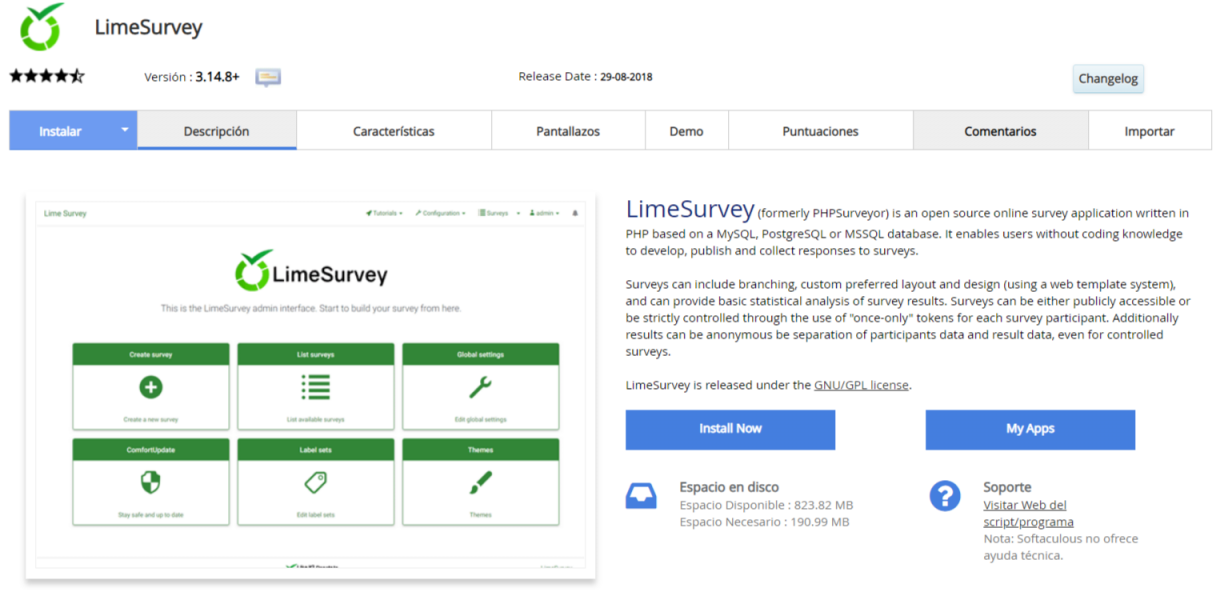Click the List surveys icon
This screenshot has height=590, width=1226.
(316, 388)
